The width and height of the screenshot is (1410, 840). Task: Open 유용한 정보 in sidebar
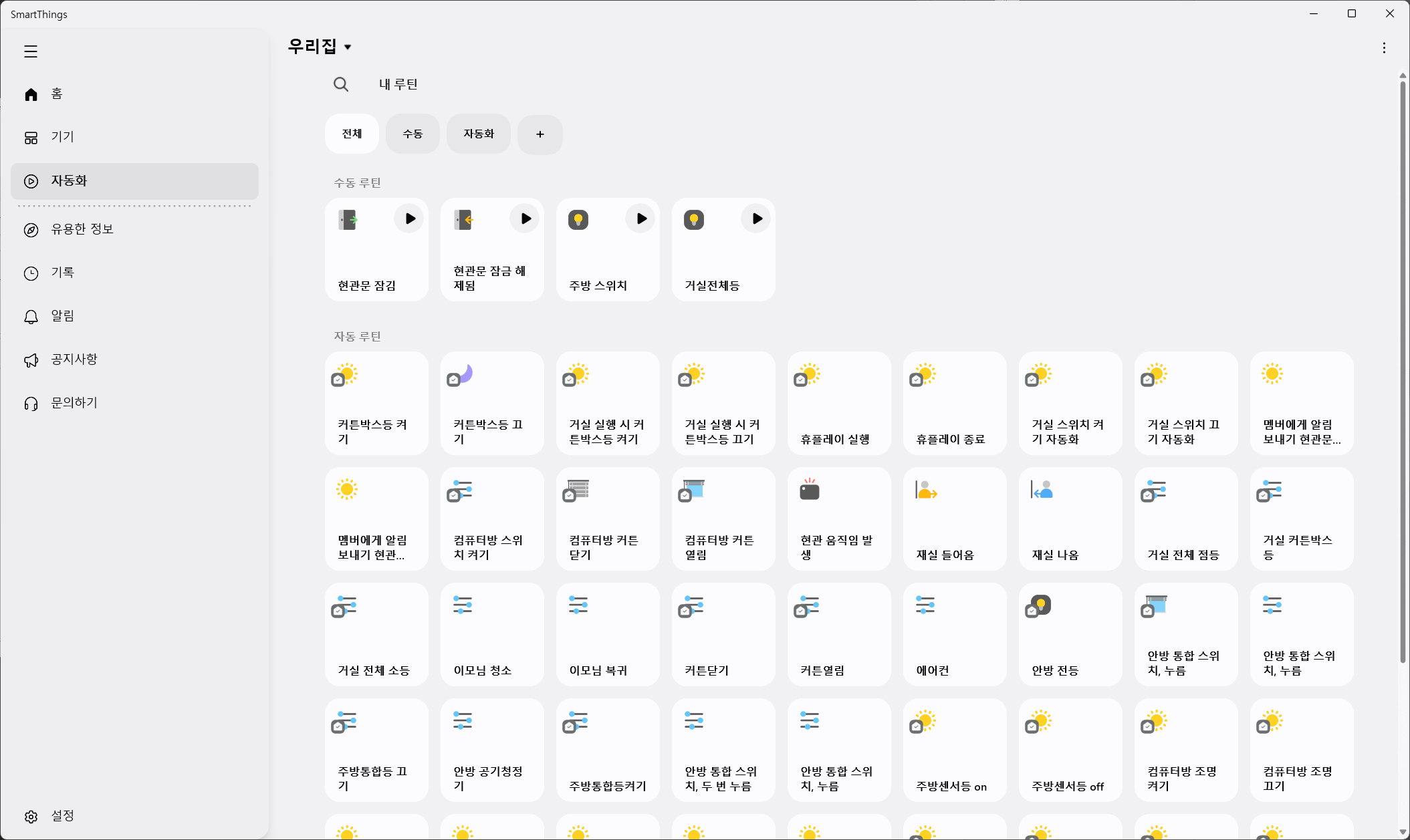coord(82,229)
